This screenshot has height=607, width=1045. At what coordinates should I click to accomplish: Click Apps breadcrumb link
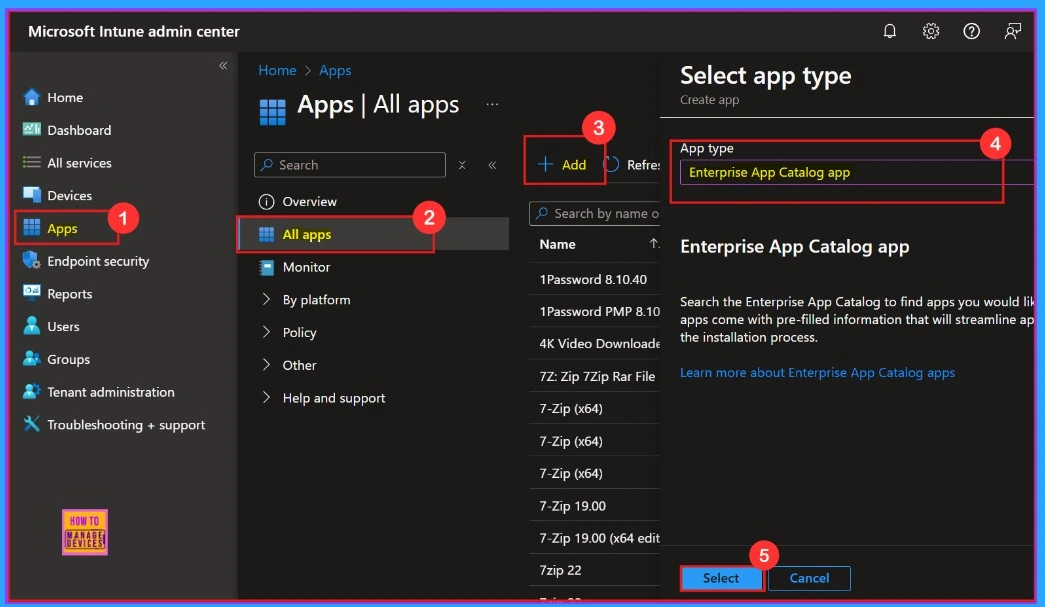pyautogui.click(x=335, y=70)
